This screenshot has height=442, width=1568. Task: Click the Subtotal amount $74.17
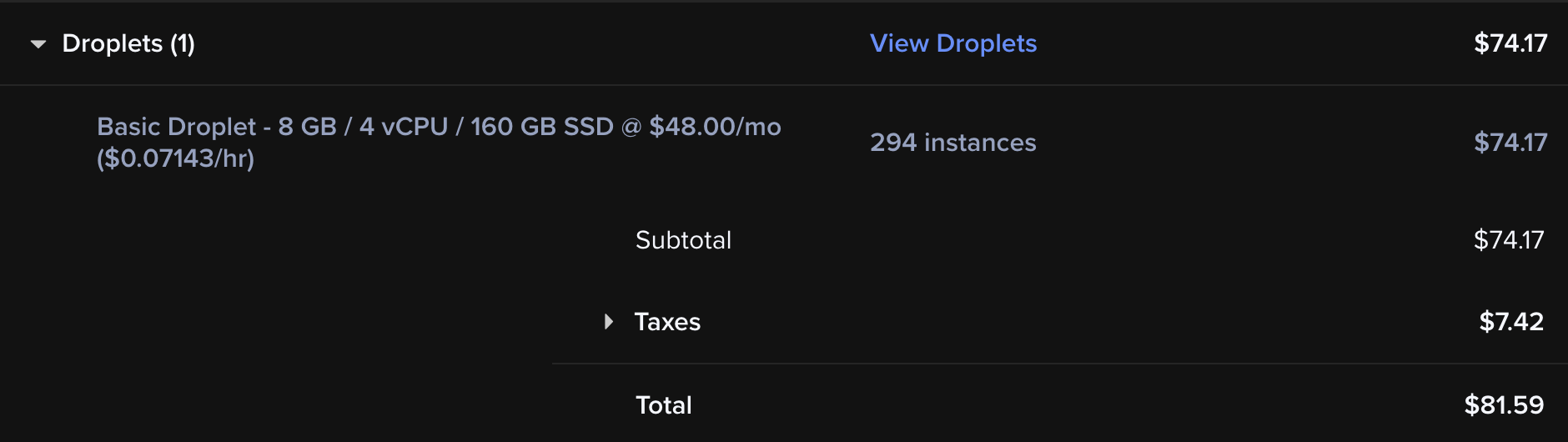pyautogui.click(x=1508, y=240)
